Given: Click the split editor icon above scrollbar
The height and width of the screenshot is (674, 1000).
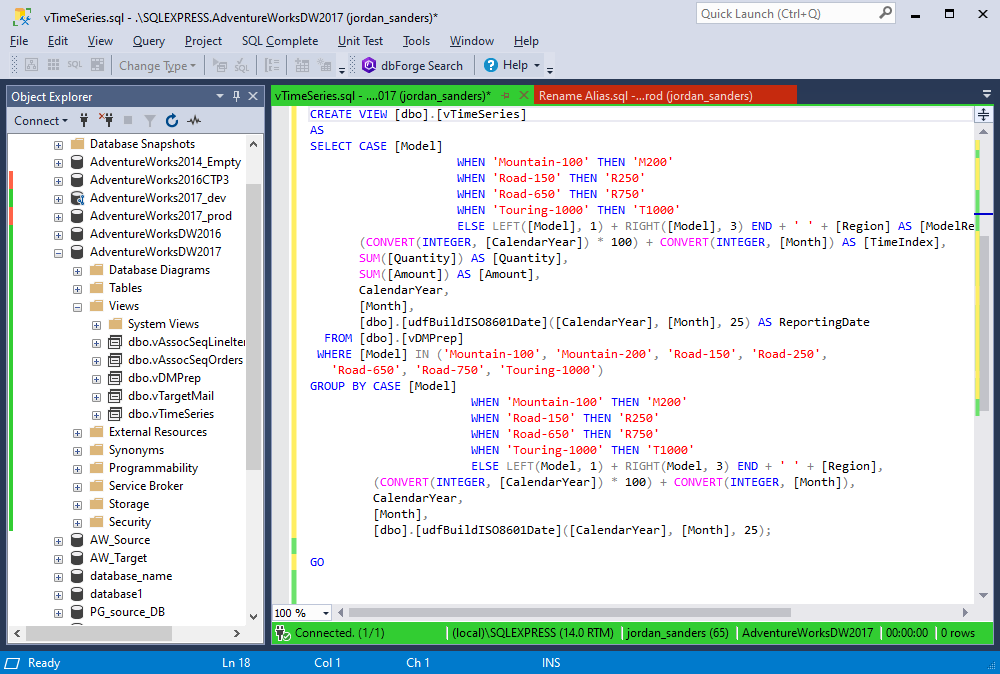Looking at the screenshot, I should point(983,114).
